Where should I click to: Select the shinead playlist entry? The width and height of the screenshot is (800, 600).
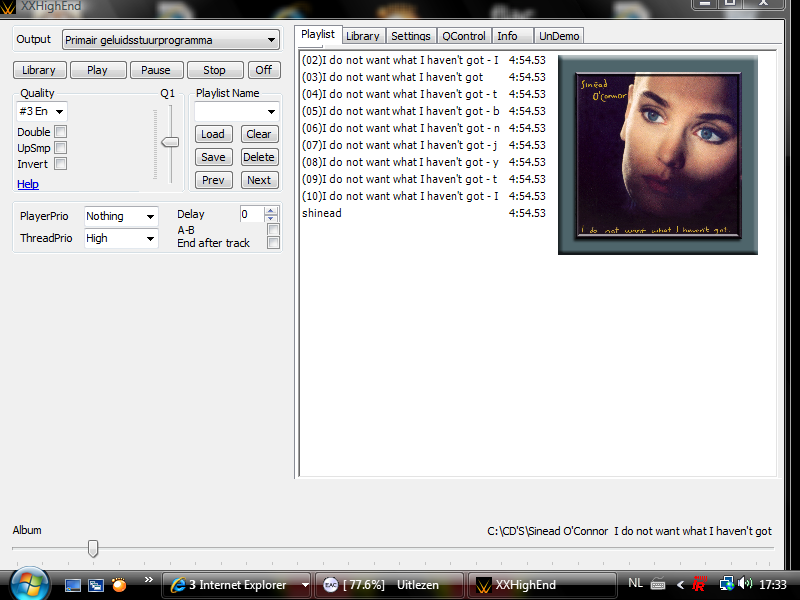[x=423, y=213]
